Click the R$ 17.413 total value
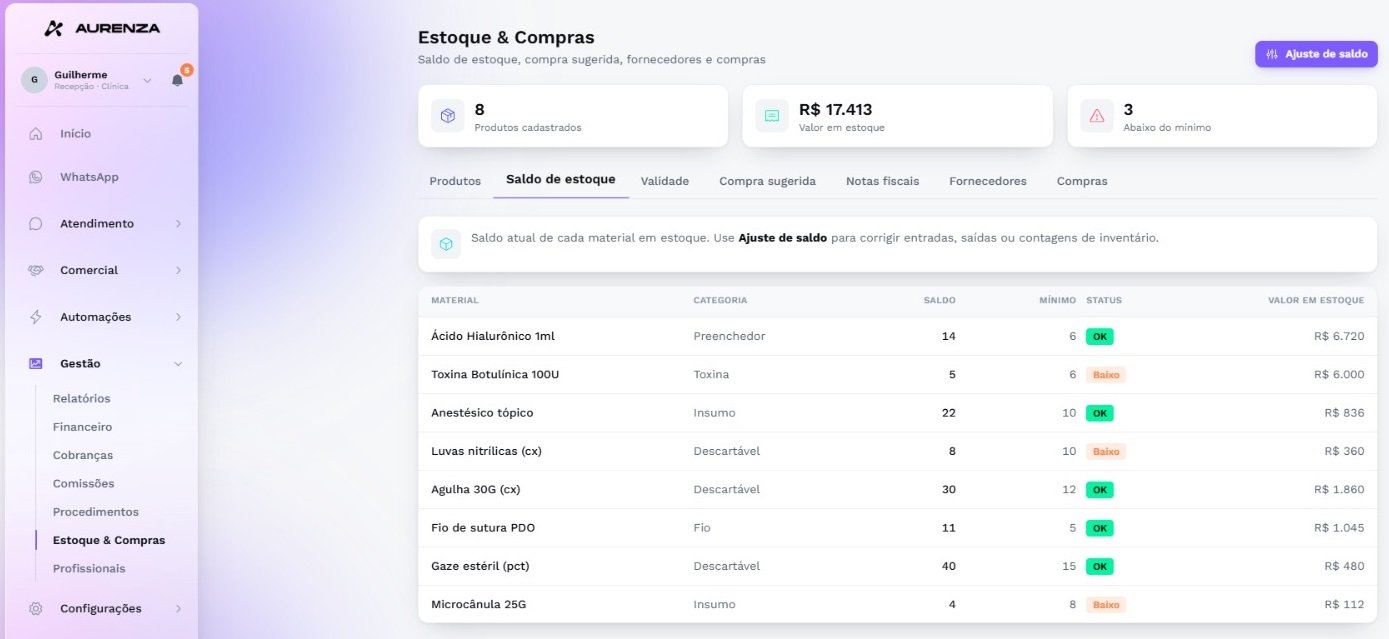Screen dimensions: 1389x639 (x=836, y=109)
